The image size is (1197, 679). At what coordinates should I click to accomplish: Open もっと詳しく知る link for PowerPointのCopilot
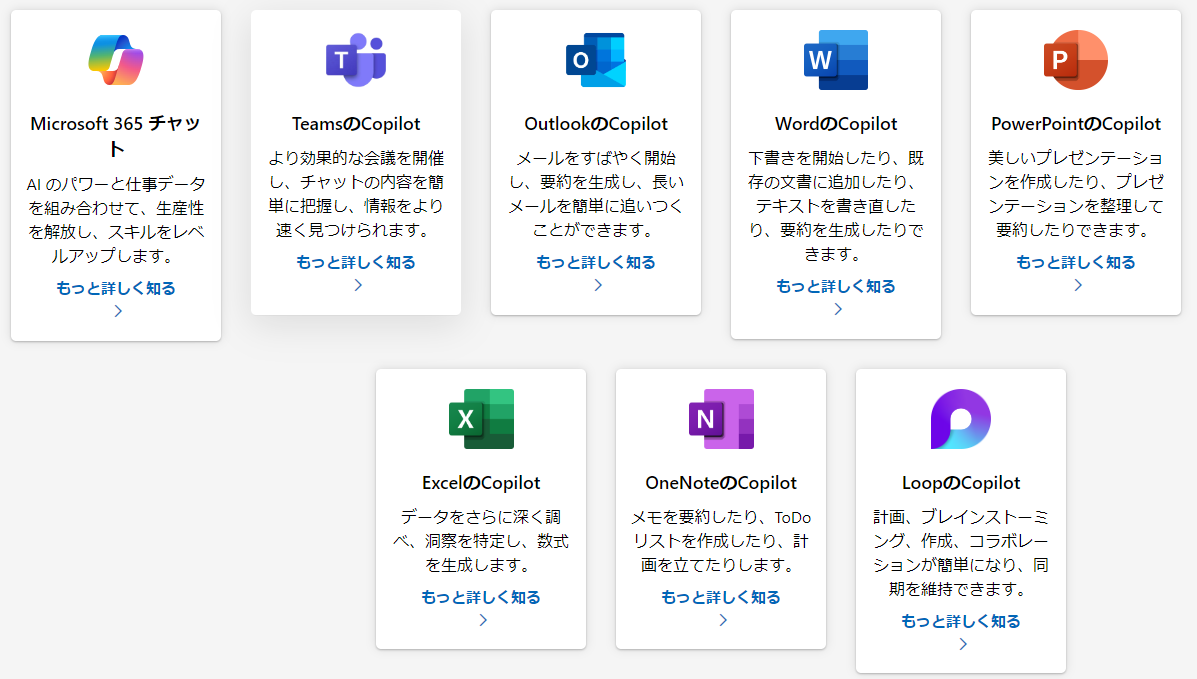click(x=1076, y=262)
